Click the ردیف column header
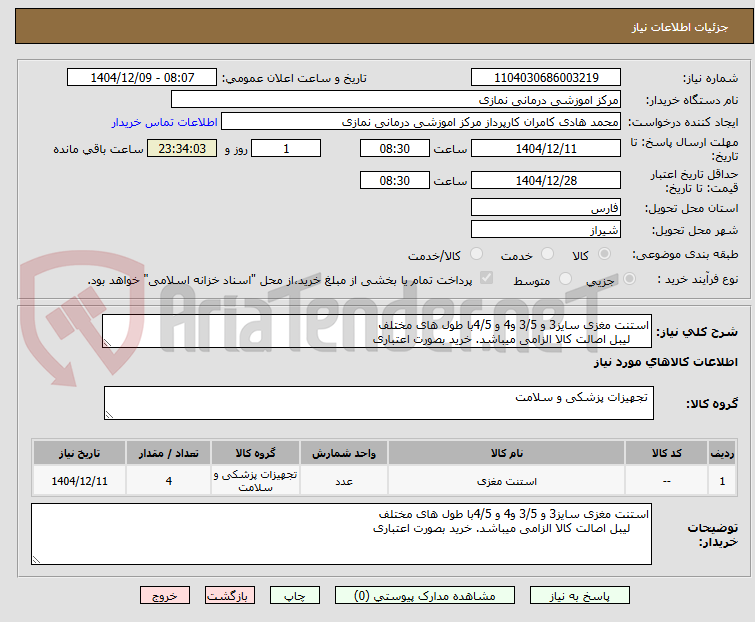 (722, 453)
